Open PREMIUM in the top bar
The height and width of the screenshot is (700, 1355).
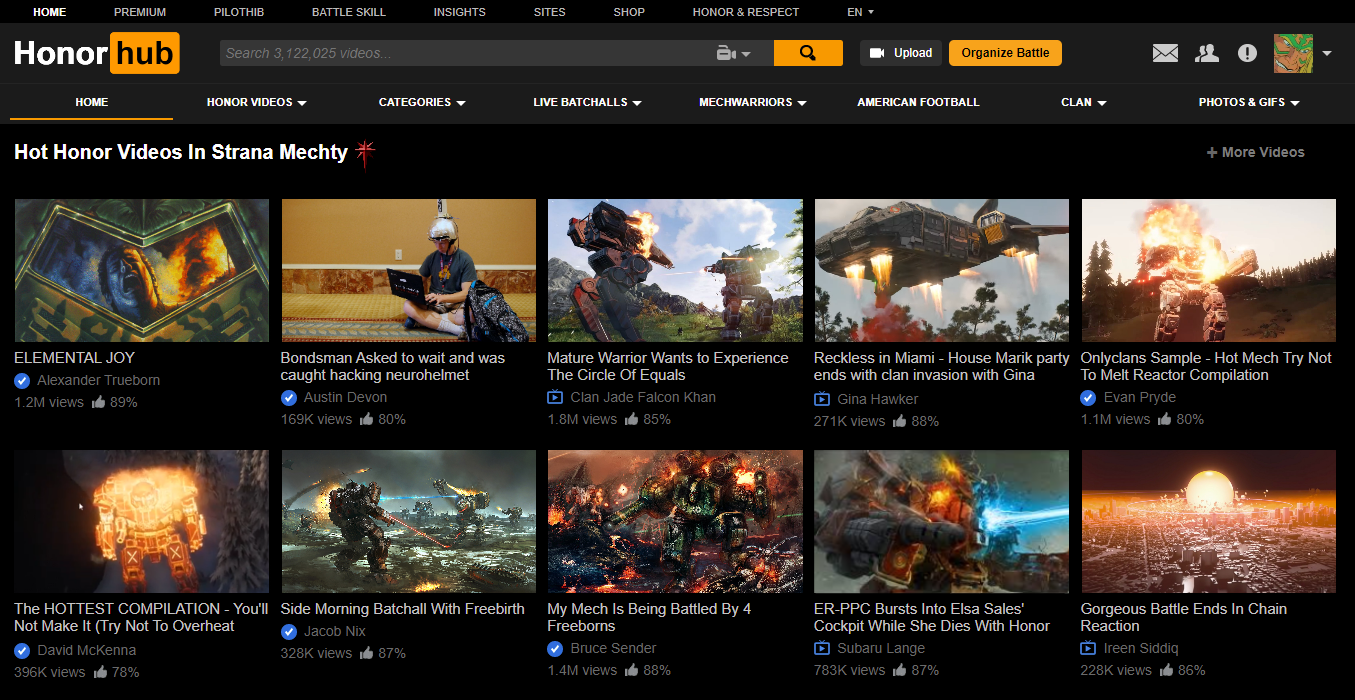[x=140, y=12]
